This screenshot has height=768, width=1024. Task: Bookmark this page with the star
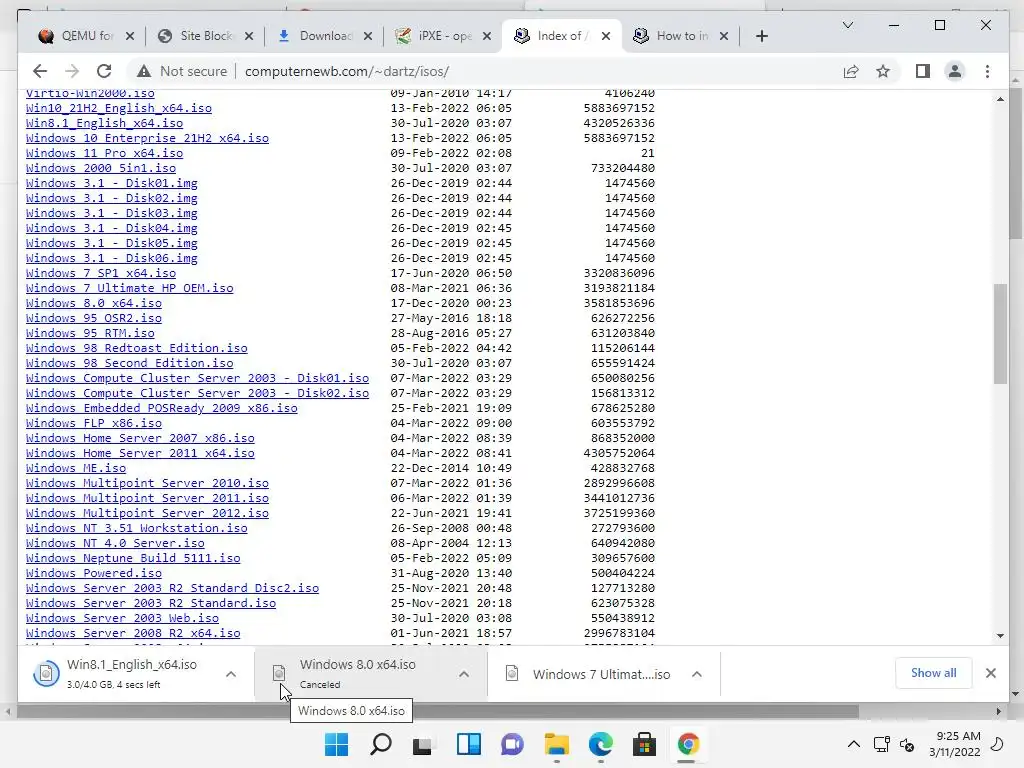tap(883, 71)
